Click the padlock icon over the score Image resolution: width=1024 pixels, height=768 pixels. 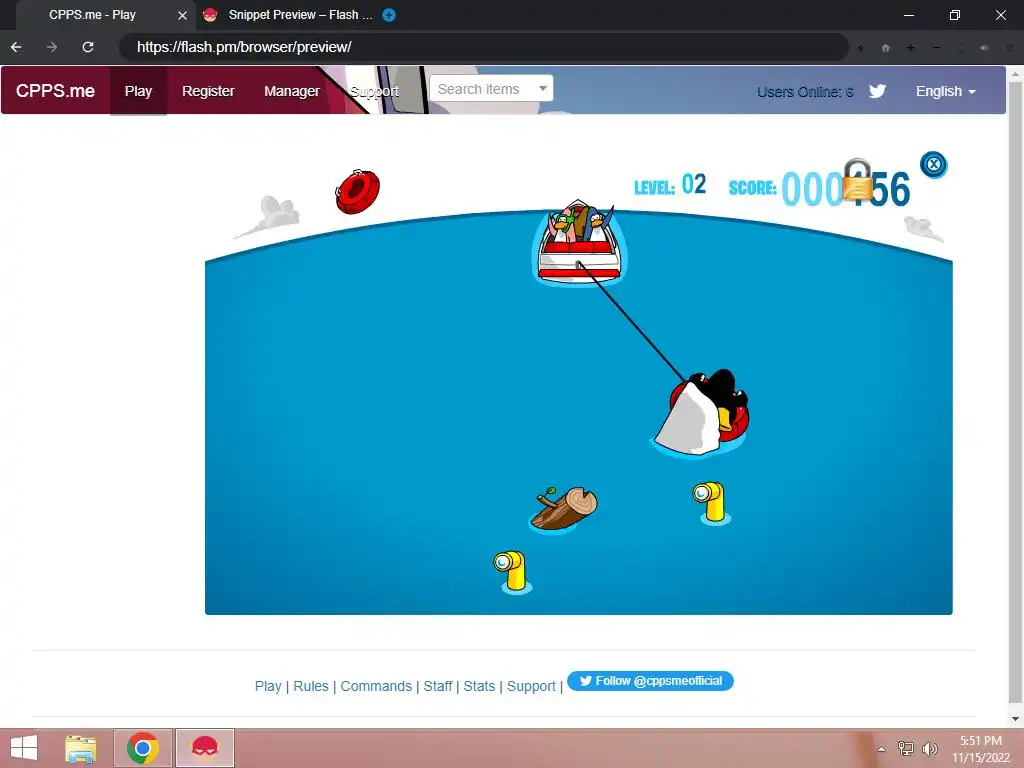tap(857, 180)
